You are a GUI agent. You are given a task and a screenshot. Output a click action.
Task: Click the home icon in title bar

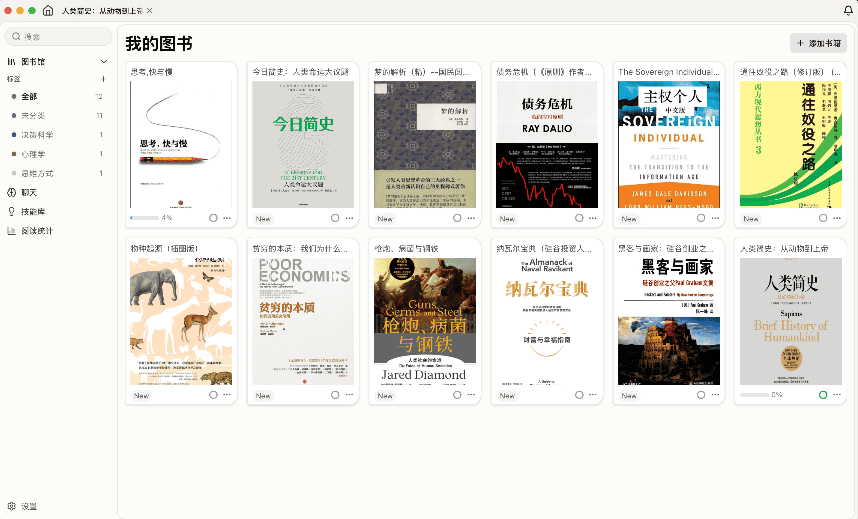(47, 10)
